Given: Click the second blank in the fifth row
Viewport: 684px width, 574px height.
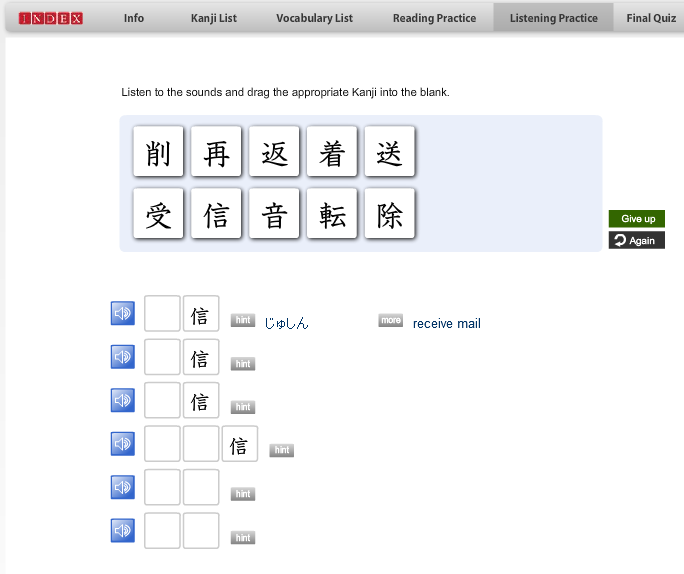Looking at the screenshot, I should coord(201,487).
